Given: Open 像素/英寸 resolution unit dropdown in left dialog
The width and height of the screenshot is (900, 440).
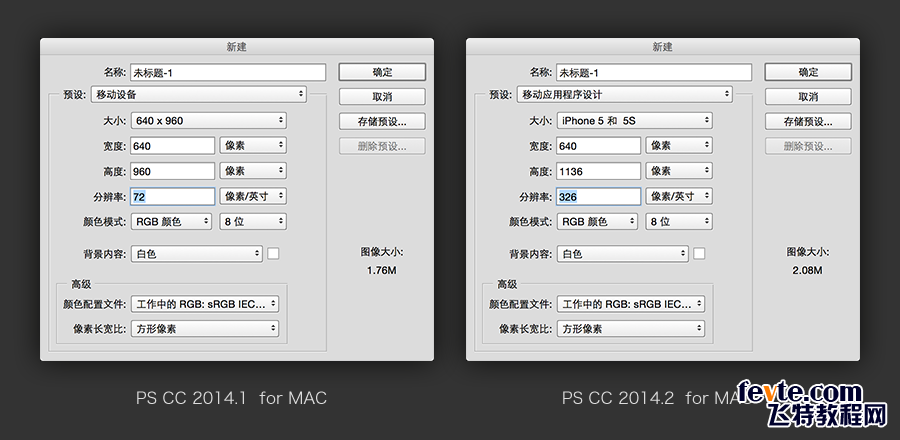Looking at the screenshot, I should (253, 196).
